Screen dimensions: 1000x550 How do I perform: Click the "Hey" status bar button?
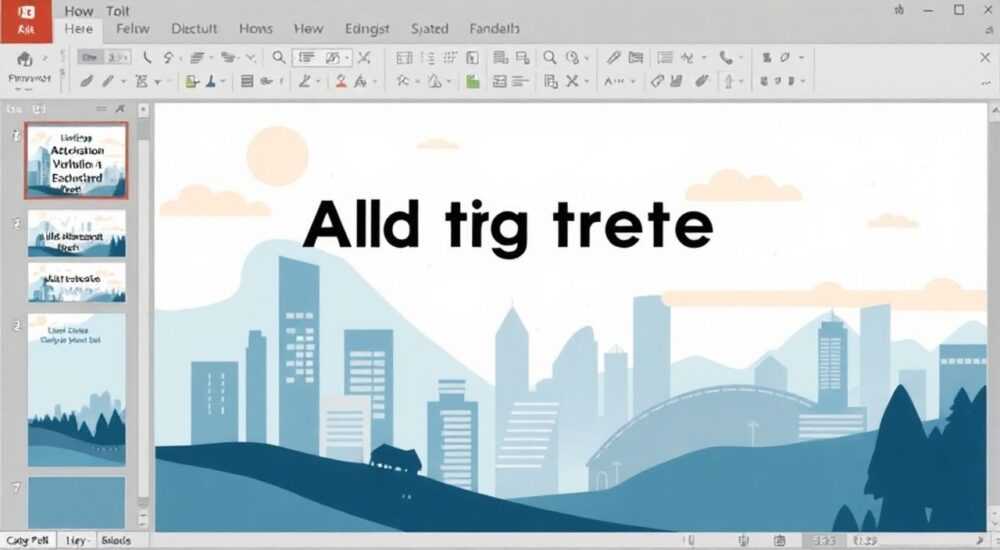coord(76,540)
